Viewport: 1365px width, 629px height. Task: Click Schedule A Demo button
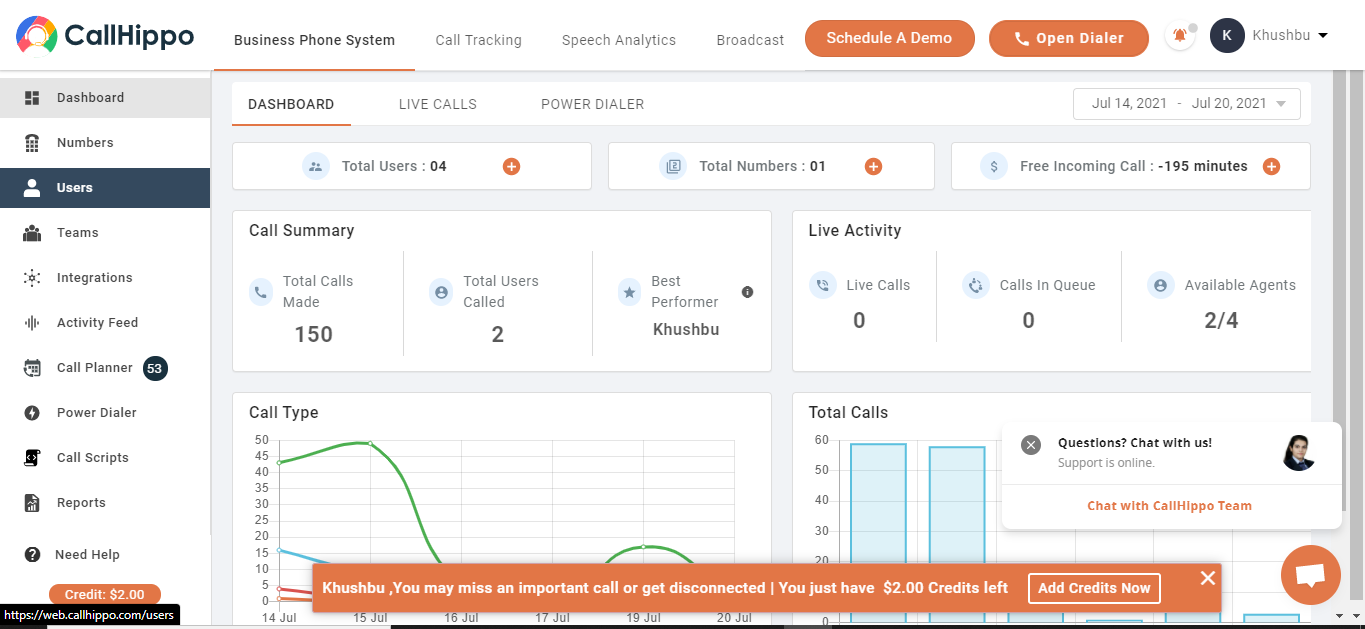click(889, 38)
